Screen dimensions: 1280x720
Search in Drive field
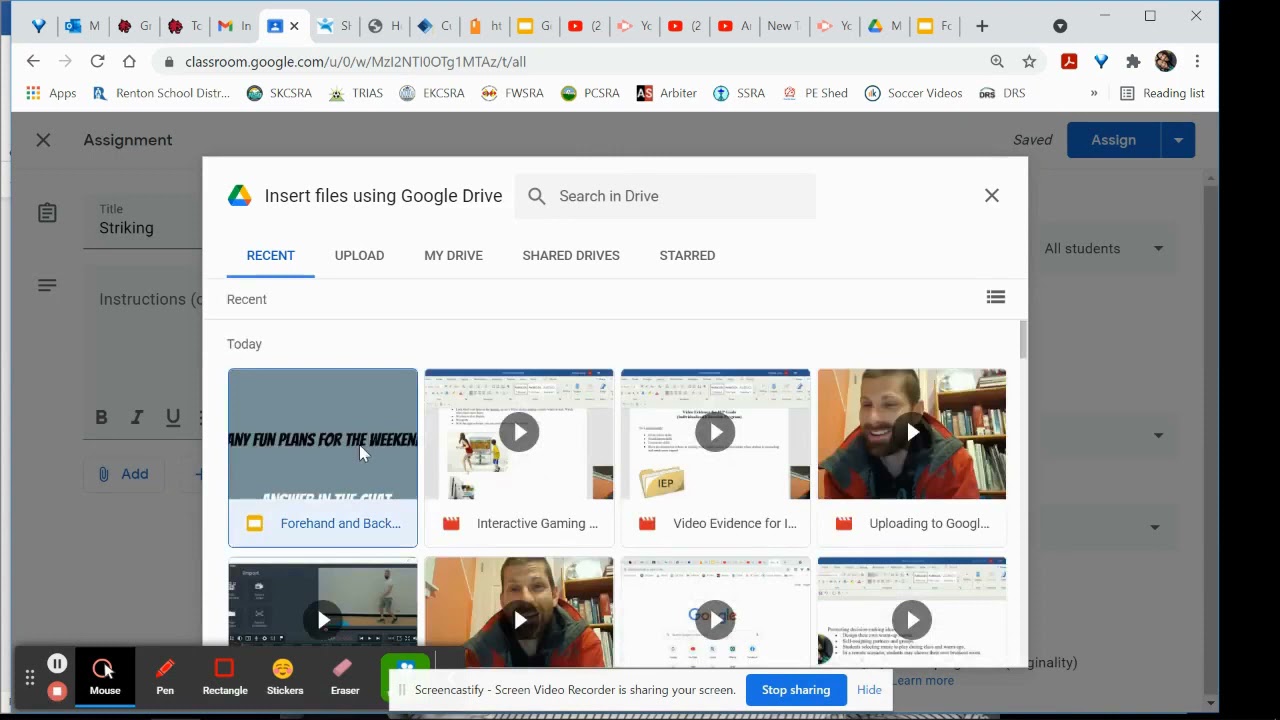[x=665, y=196]
